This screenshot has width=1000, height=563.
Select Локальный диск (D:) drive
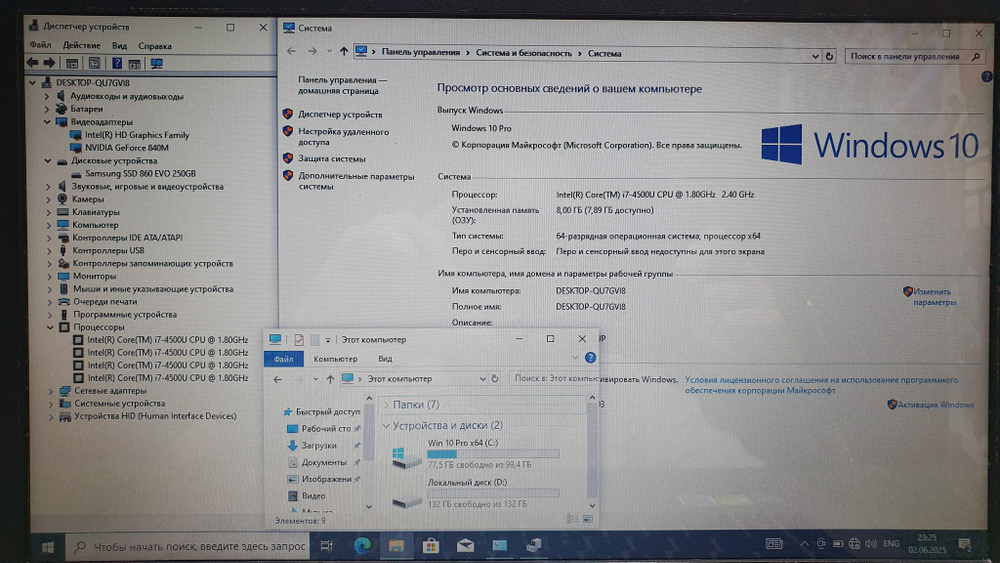pyautogui.click(x=475, y=493)
